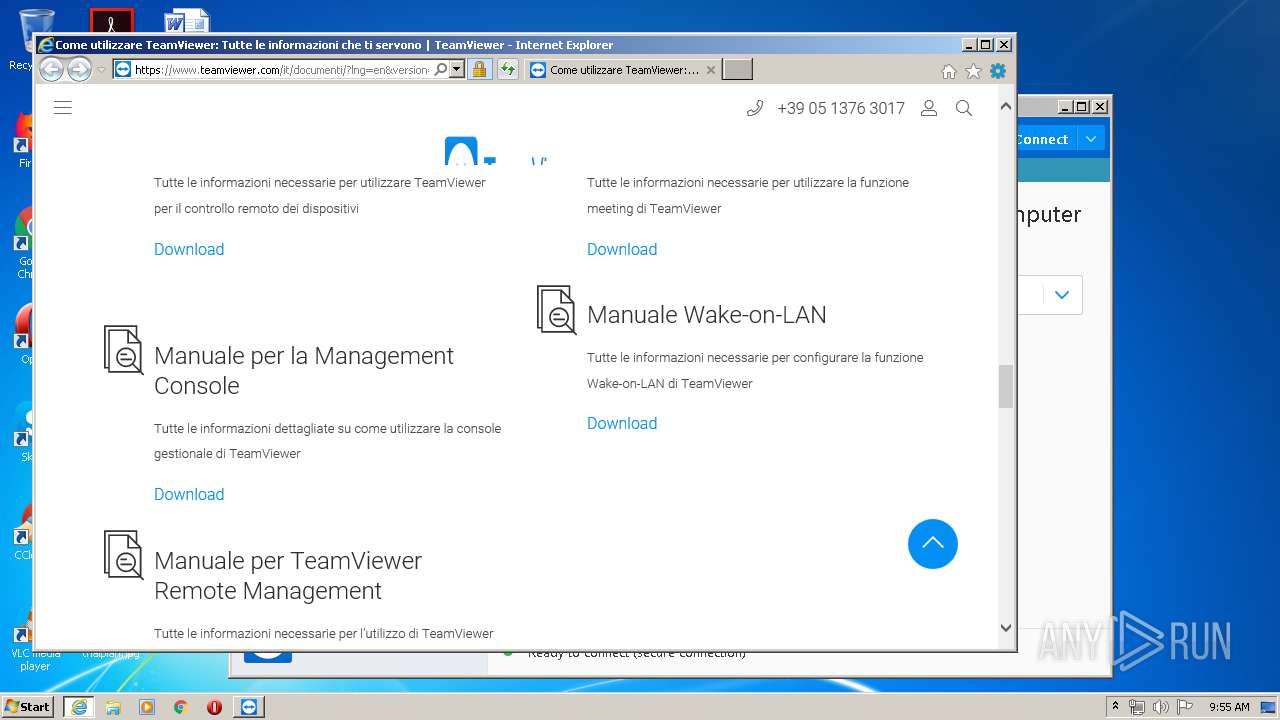
Task: Download the remote control manual
Action: (189, 249)
